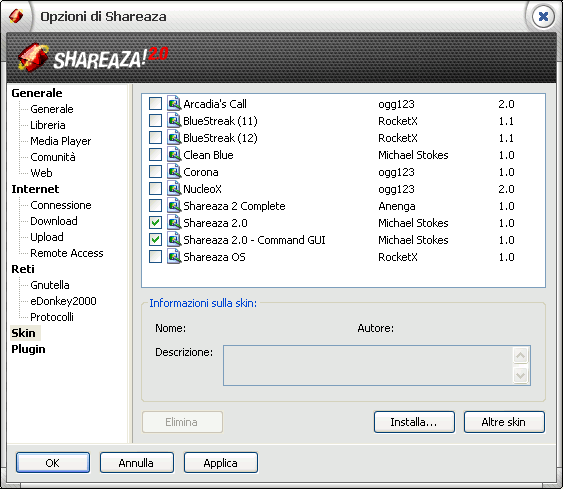
Task: Click the skin icon for Clean Blue
Action: pyautogui.click(x=174, y=155)
